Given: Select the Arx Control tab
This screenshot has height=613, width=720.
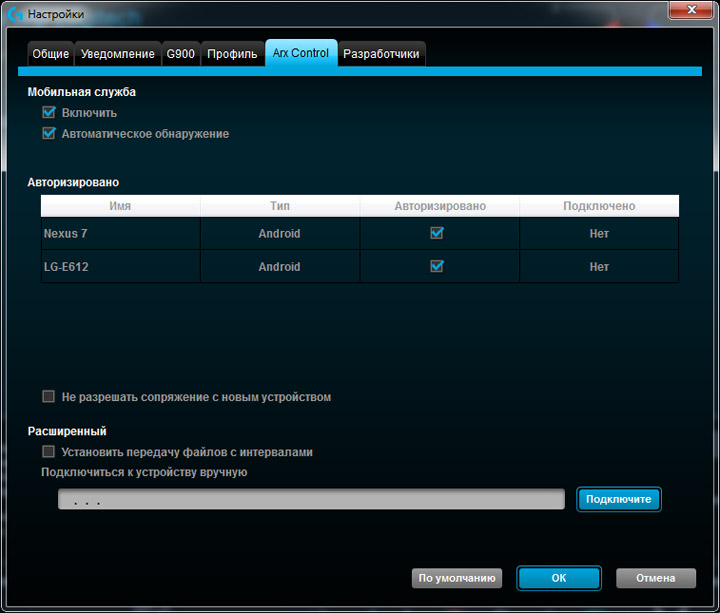Looking at the screenshot, I should pyautogui.click(x=301, y=53).
